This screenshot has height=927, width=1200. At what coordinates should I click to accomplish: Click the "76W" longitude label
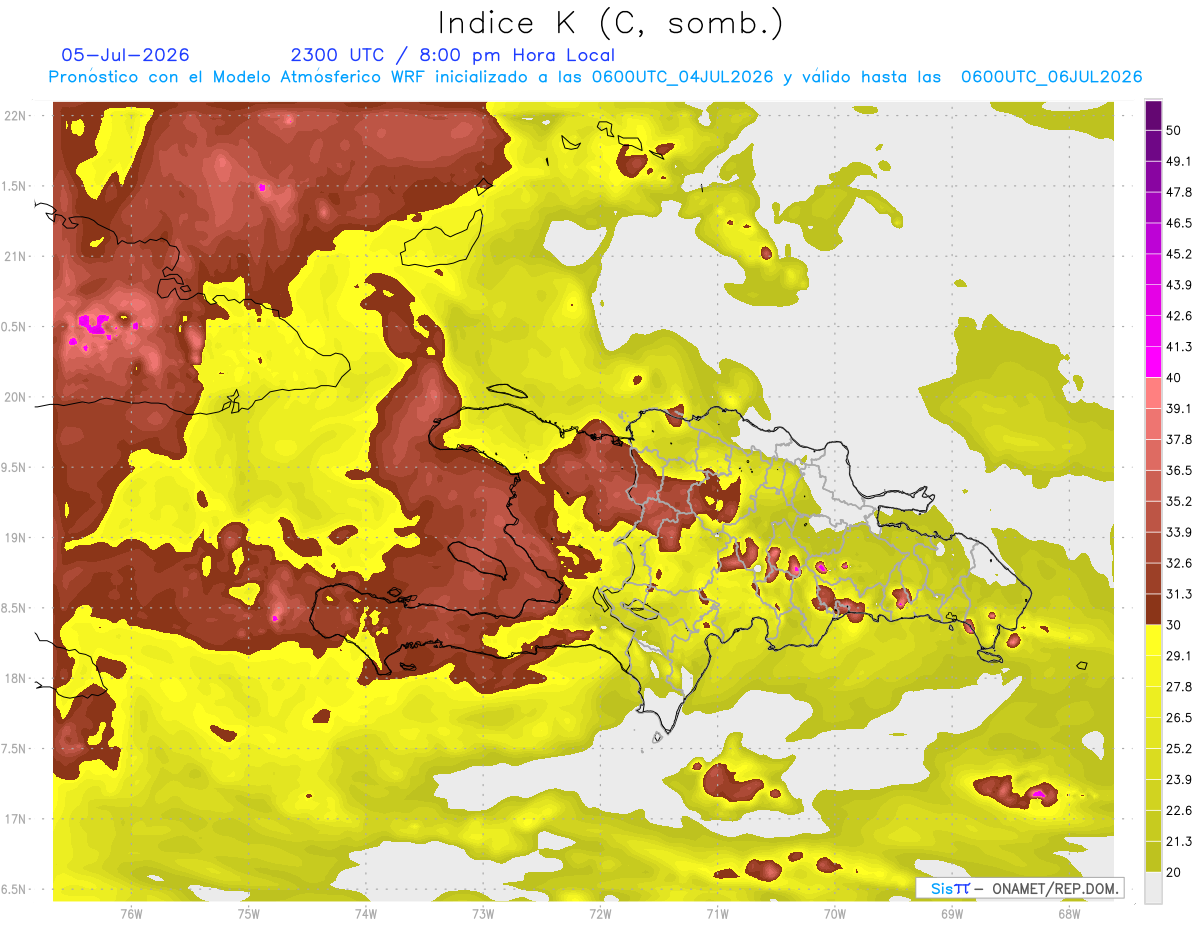[131, 913]
